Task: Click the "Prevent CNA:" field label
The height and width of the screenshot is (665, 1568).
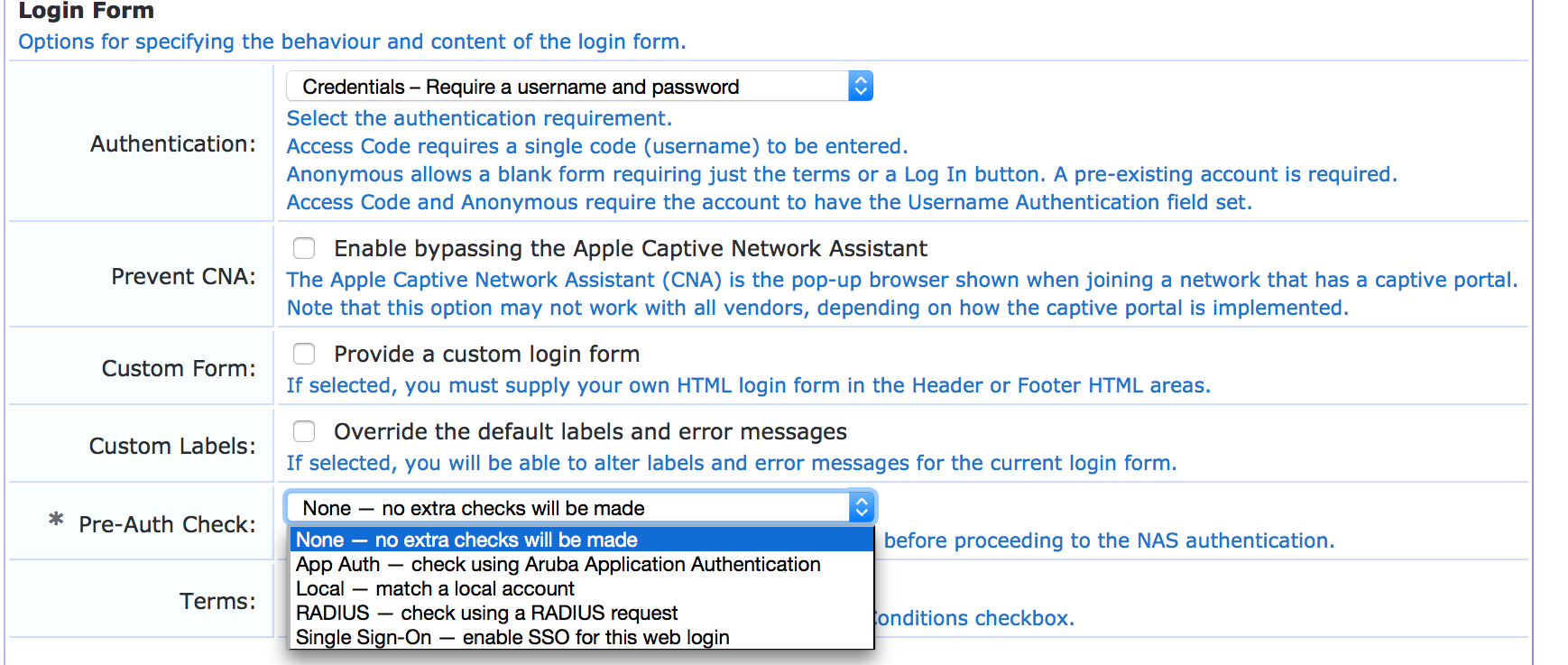Action: pos(183,276)
